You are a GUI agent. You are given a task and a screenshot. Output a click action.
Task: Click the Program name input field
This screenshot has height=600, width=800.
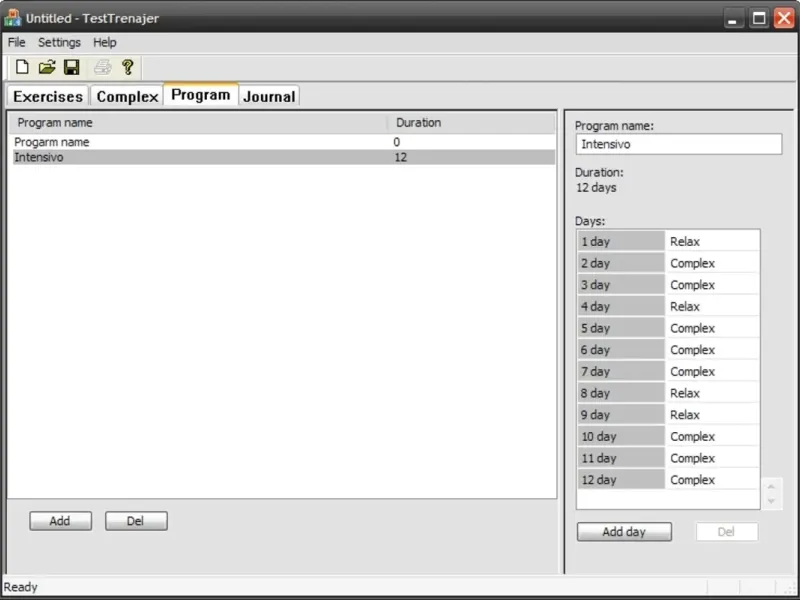click(x=679, y=144)
